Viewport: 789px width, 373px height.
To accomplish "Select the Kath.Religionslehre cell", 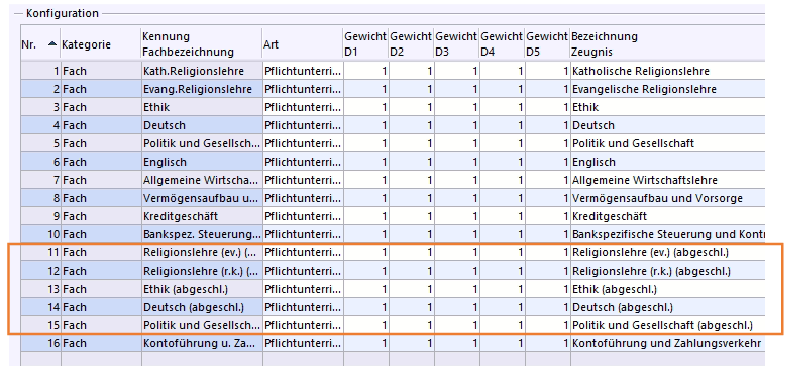I will point(201,71).
